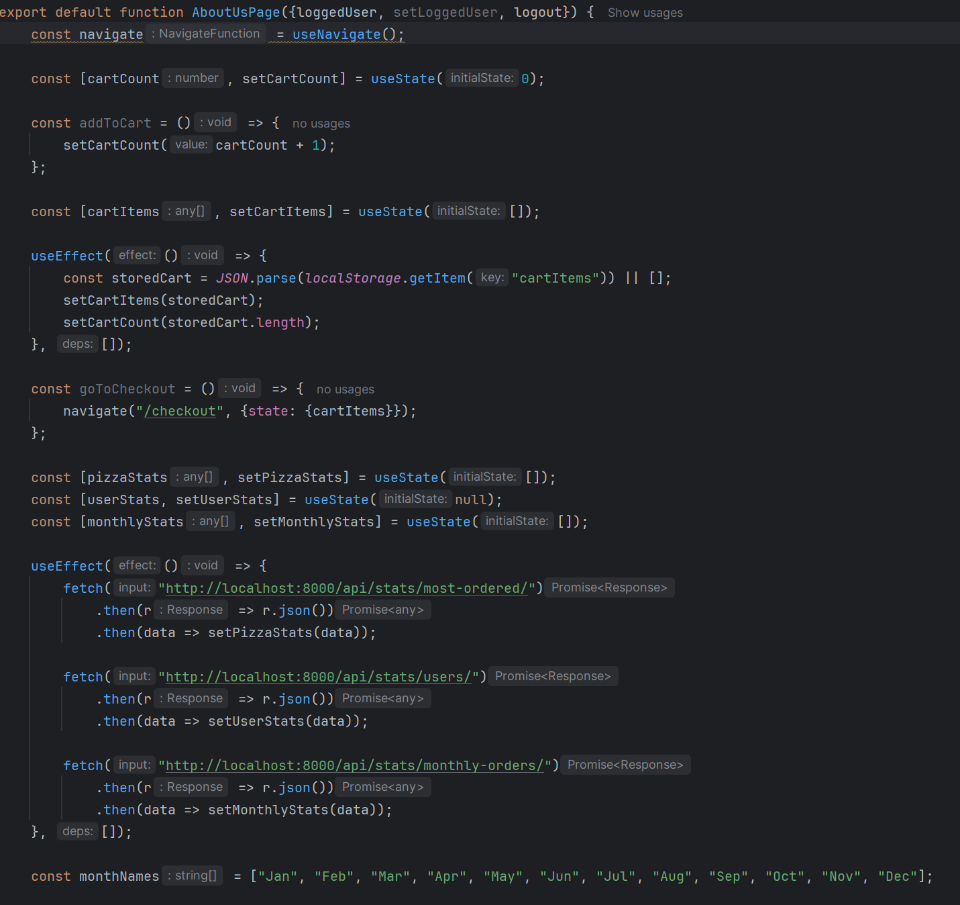Click the logout parameter in function signature
The width and height of the screenshot is (960, 905).
537,13
